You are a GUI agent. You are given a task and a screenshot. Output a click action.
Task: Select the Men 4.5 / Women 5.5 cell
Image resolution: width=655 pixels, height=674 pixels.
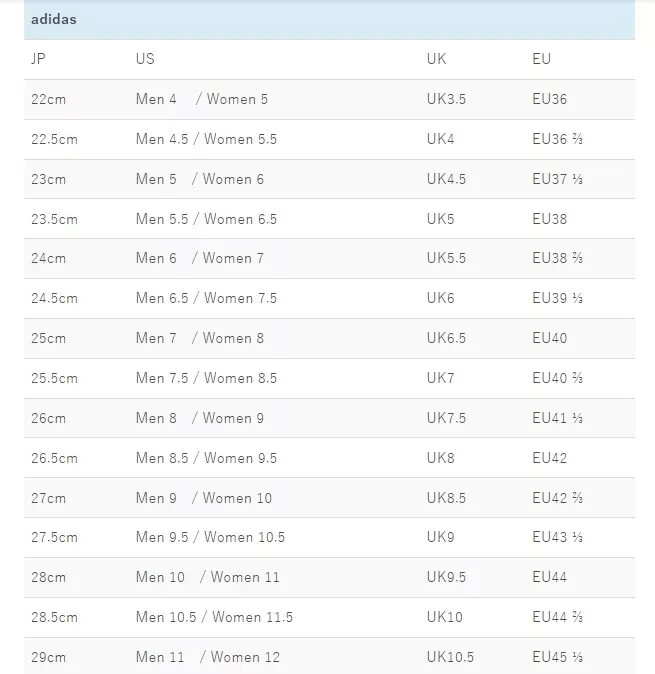click(x=206, y=139)
